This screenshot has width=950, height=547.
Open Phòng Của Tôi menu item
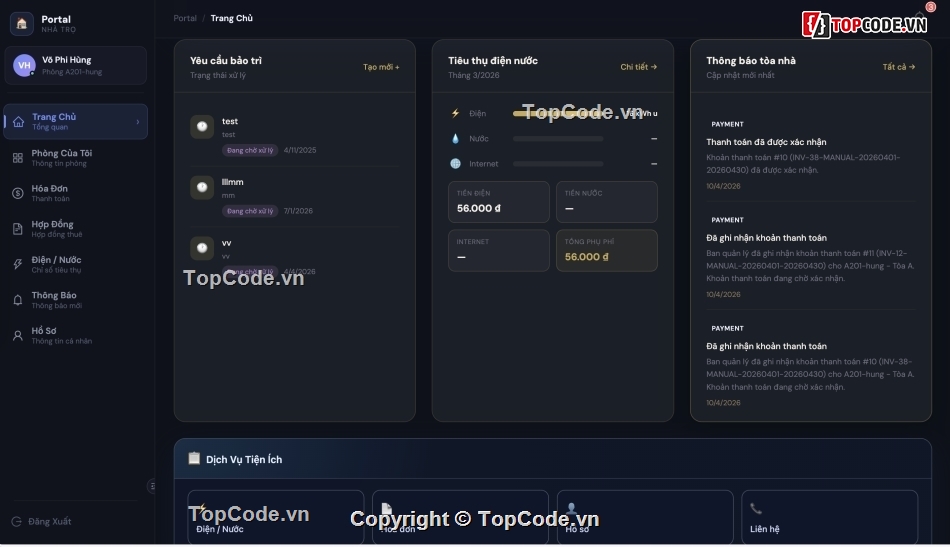pyautogui.click(x=76, y=157)
